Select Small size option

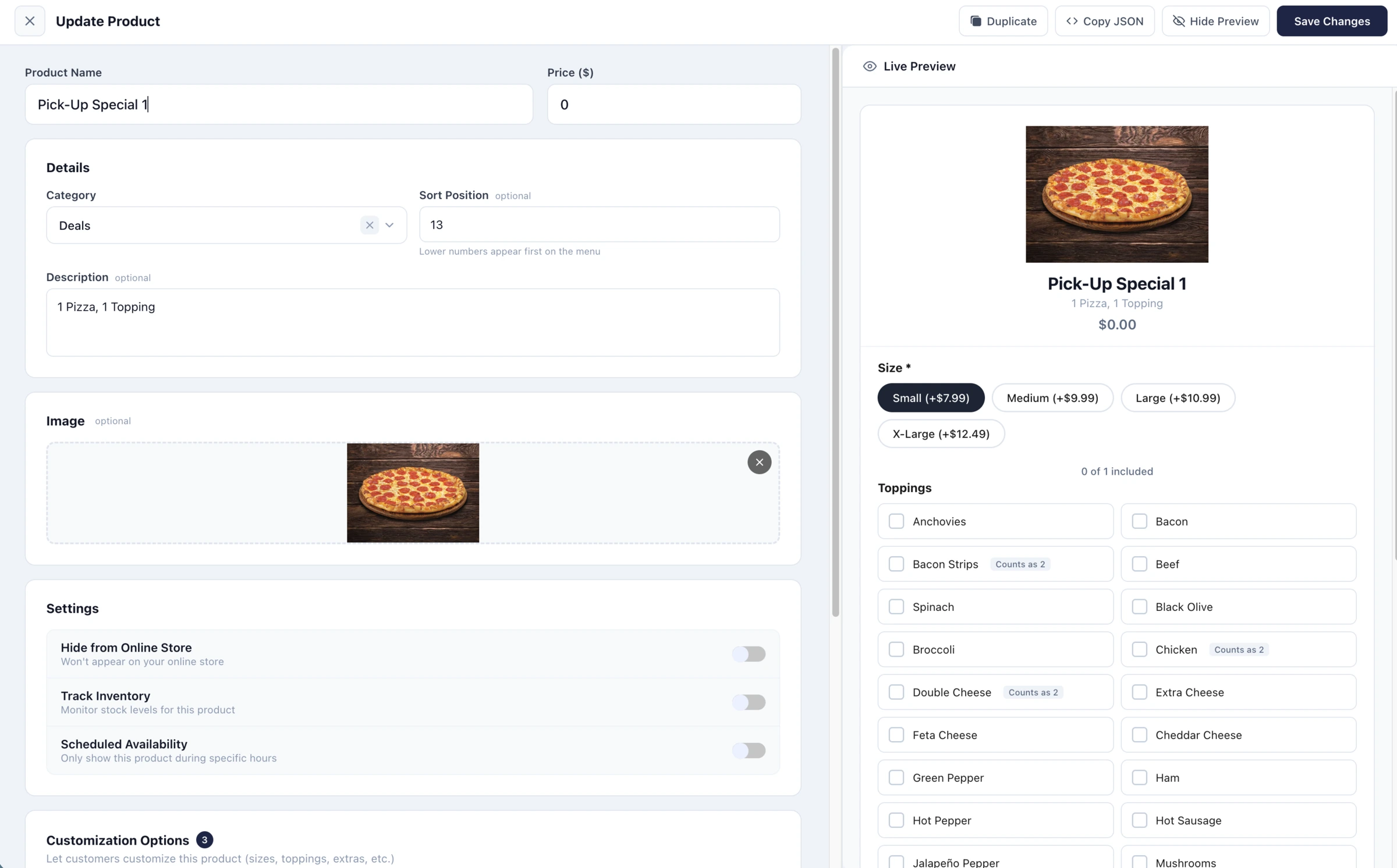[931, 398]
